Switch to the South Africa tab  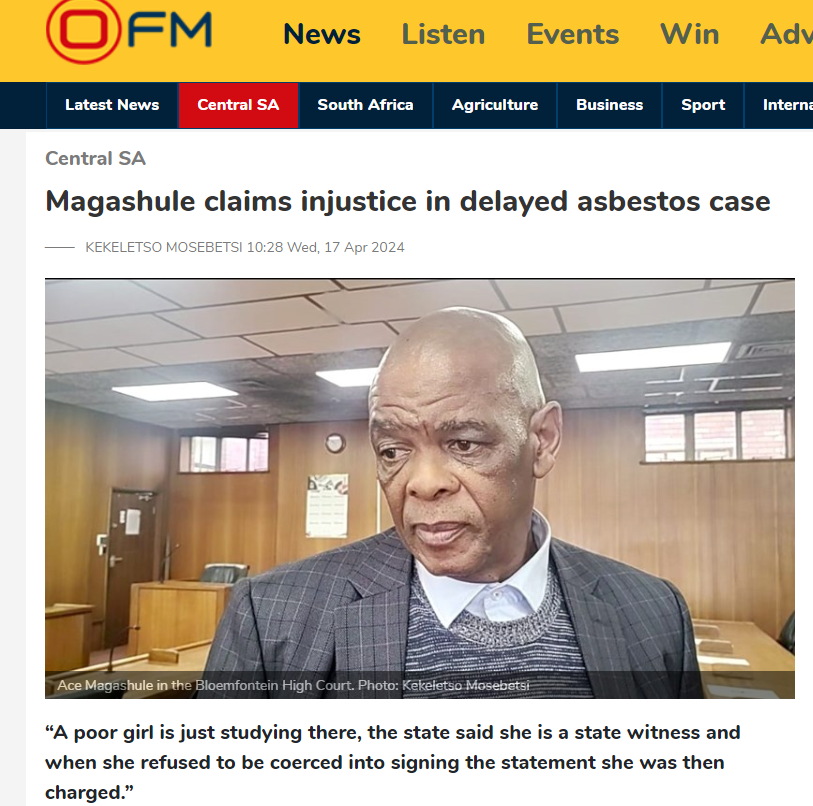(366, 105)
